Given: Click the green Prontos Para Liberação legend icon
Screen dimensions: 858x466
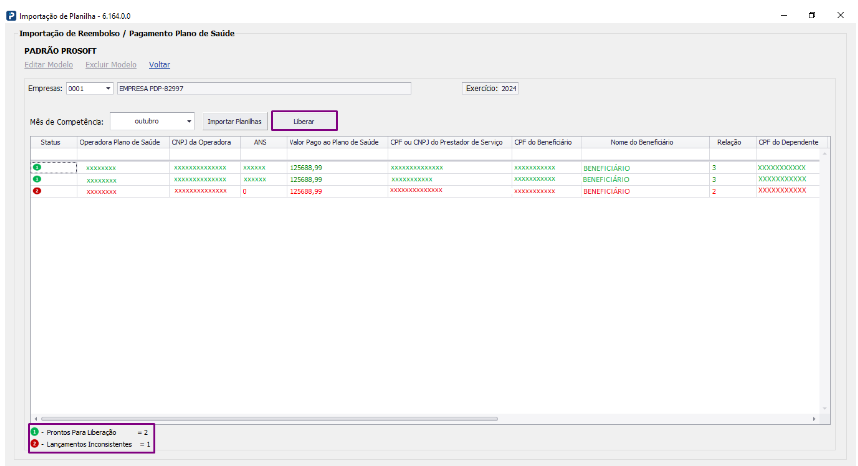Looking at the screenshot, I should [34, 431].
